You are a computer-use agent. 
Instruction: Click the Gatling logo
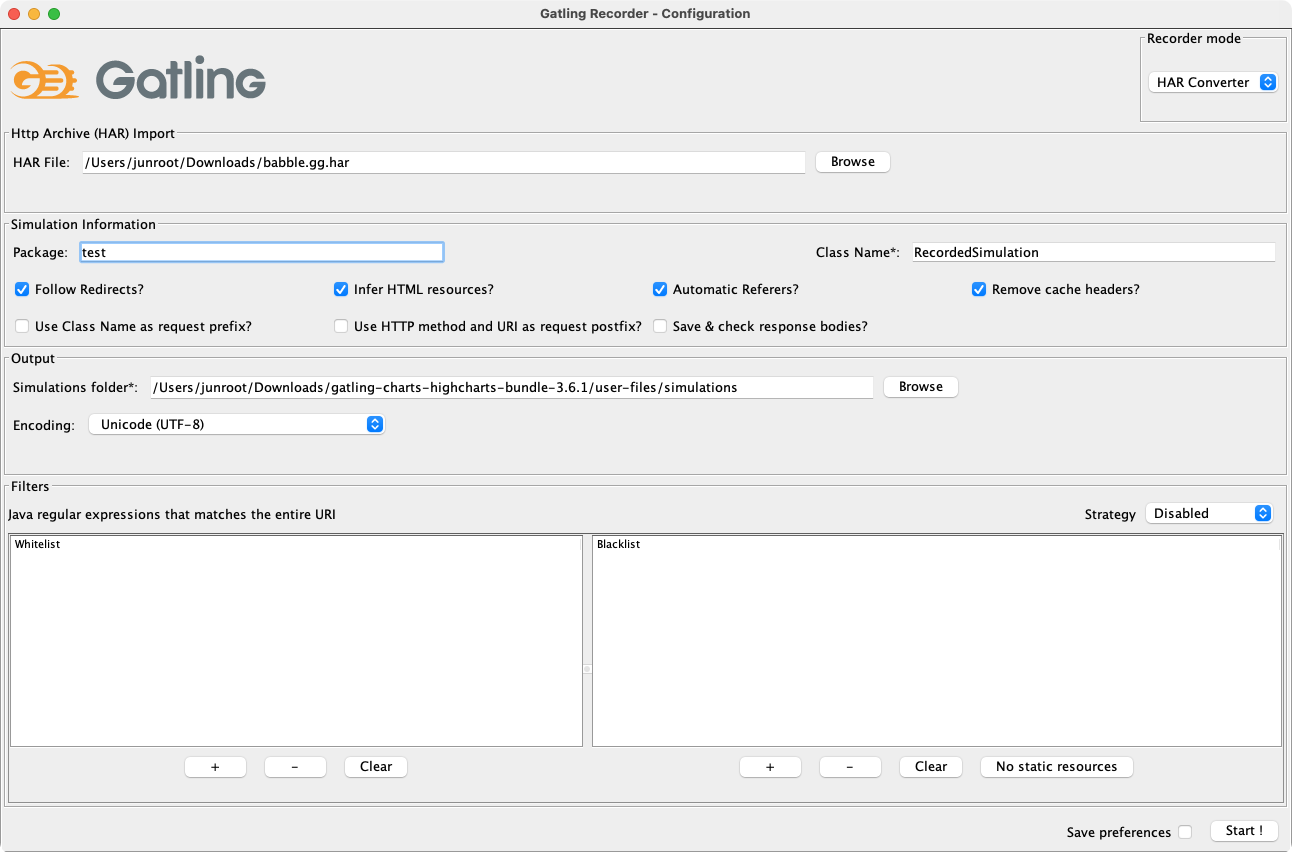[x=138, y=79]
